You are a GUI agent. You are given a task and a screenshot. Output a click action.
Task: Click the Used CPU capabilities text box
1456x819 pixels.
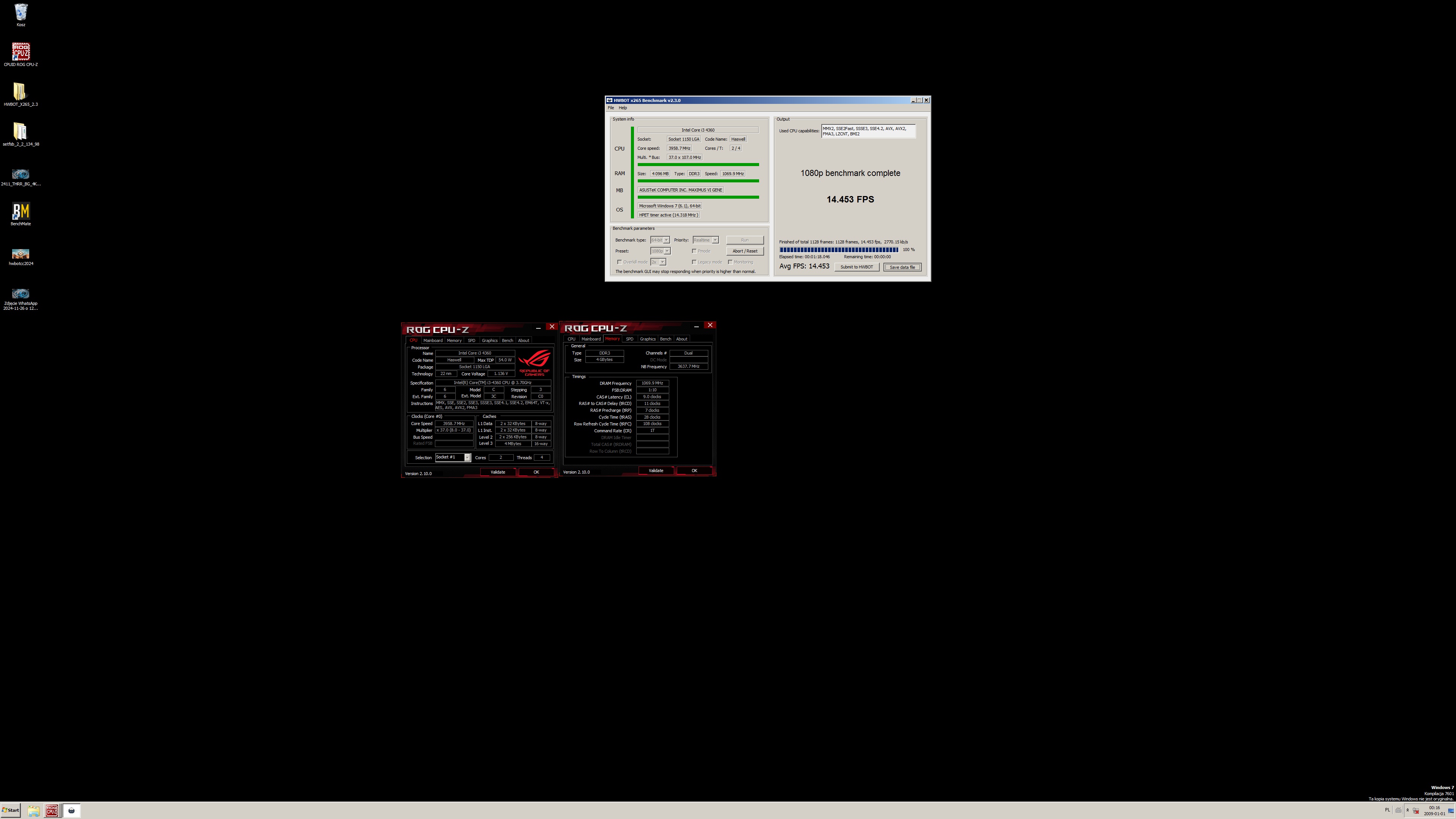(868, 131)
